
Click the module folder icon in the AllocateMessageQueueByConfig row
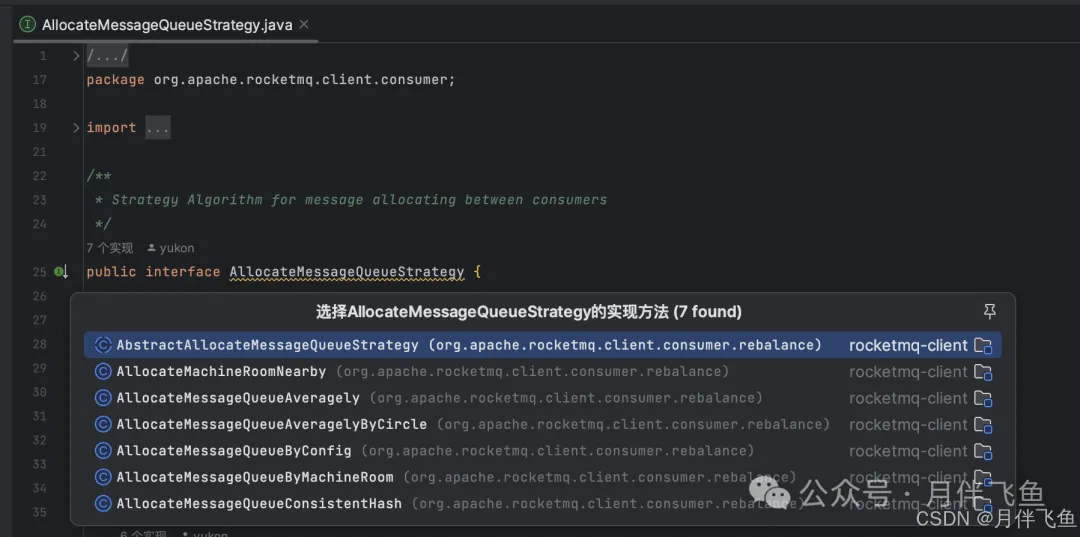point(983,451)
